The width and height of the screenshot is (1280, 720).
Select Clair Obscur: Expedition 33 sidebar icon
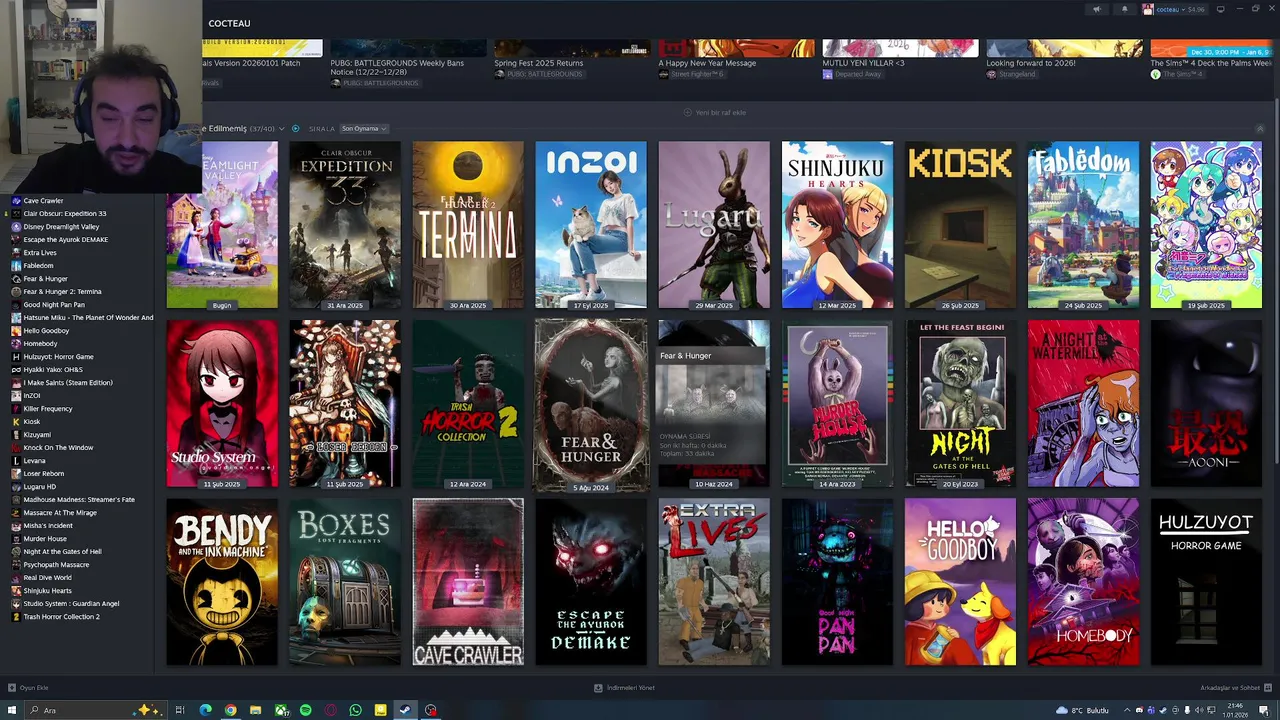(16, 214)
